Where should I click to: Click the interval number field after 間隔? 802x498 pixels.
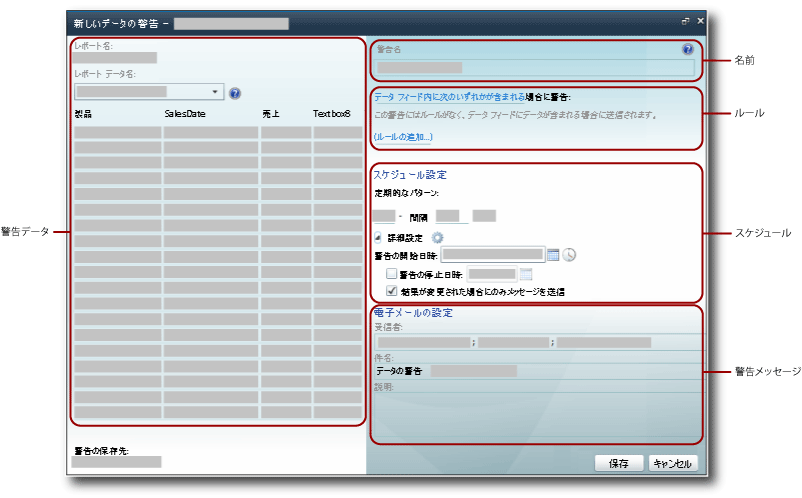[x=452, y=216]
